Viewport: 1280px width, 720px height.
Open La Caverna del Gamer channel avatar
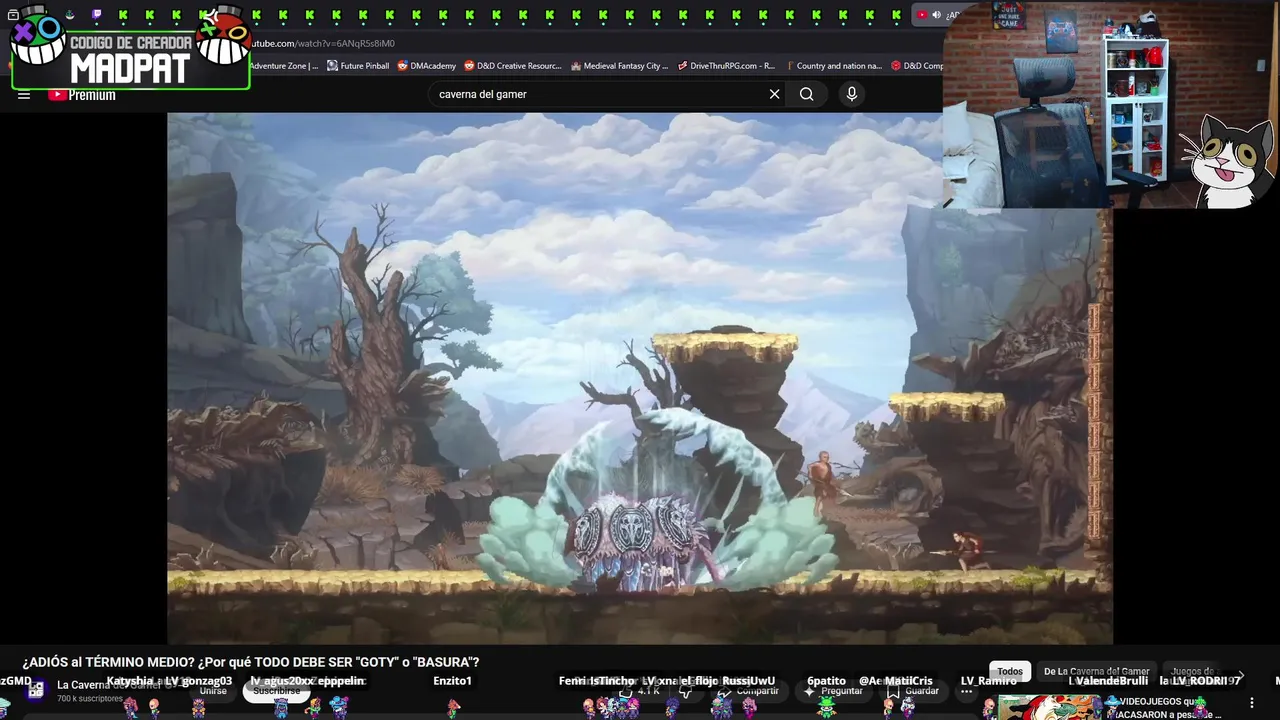point(37,689)
